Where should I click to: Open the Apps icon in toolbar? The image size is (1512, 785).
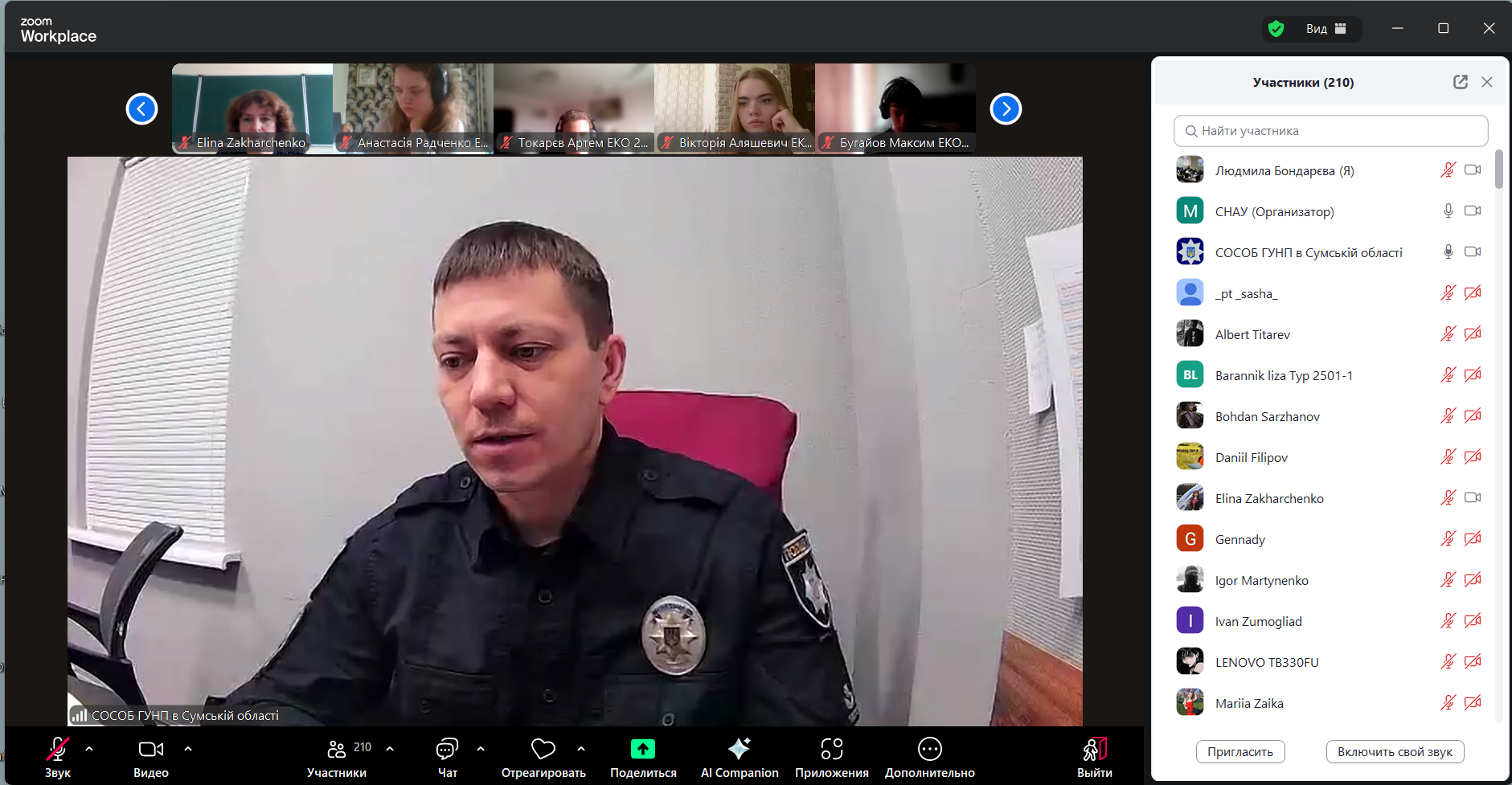pos(831,750)
